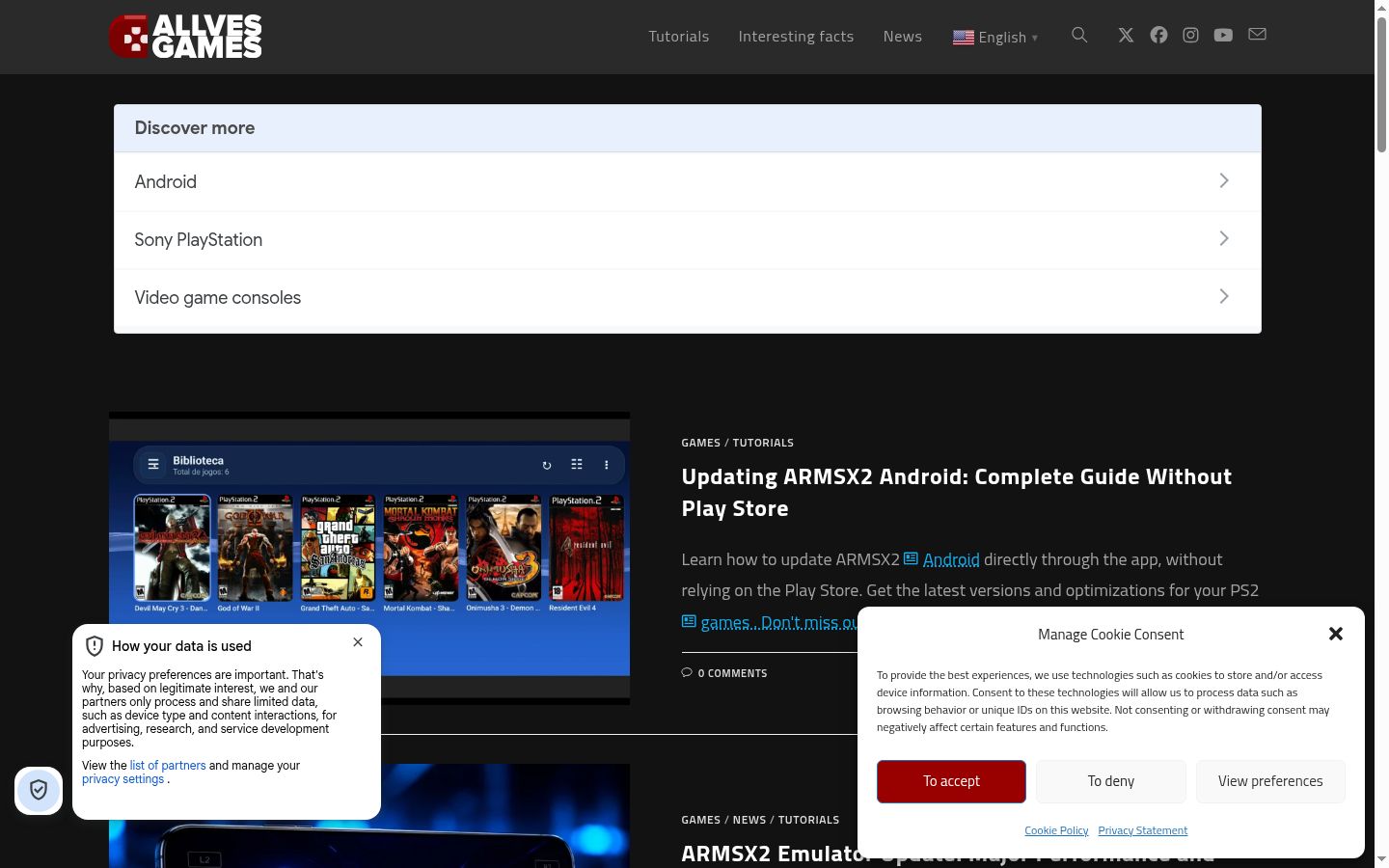Open the Cookie Policy link
Image resolution: width=1389 pixels, height=868 pixels.
pos(1056,830)
